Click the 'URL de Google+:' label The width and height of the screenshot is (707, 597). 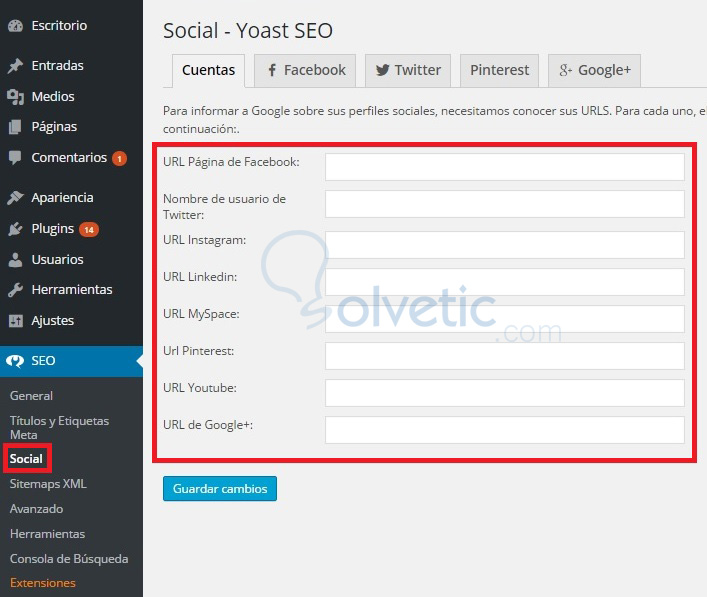tap(208, 425)
